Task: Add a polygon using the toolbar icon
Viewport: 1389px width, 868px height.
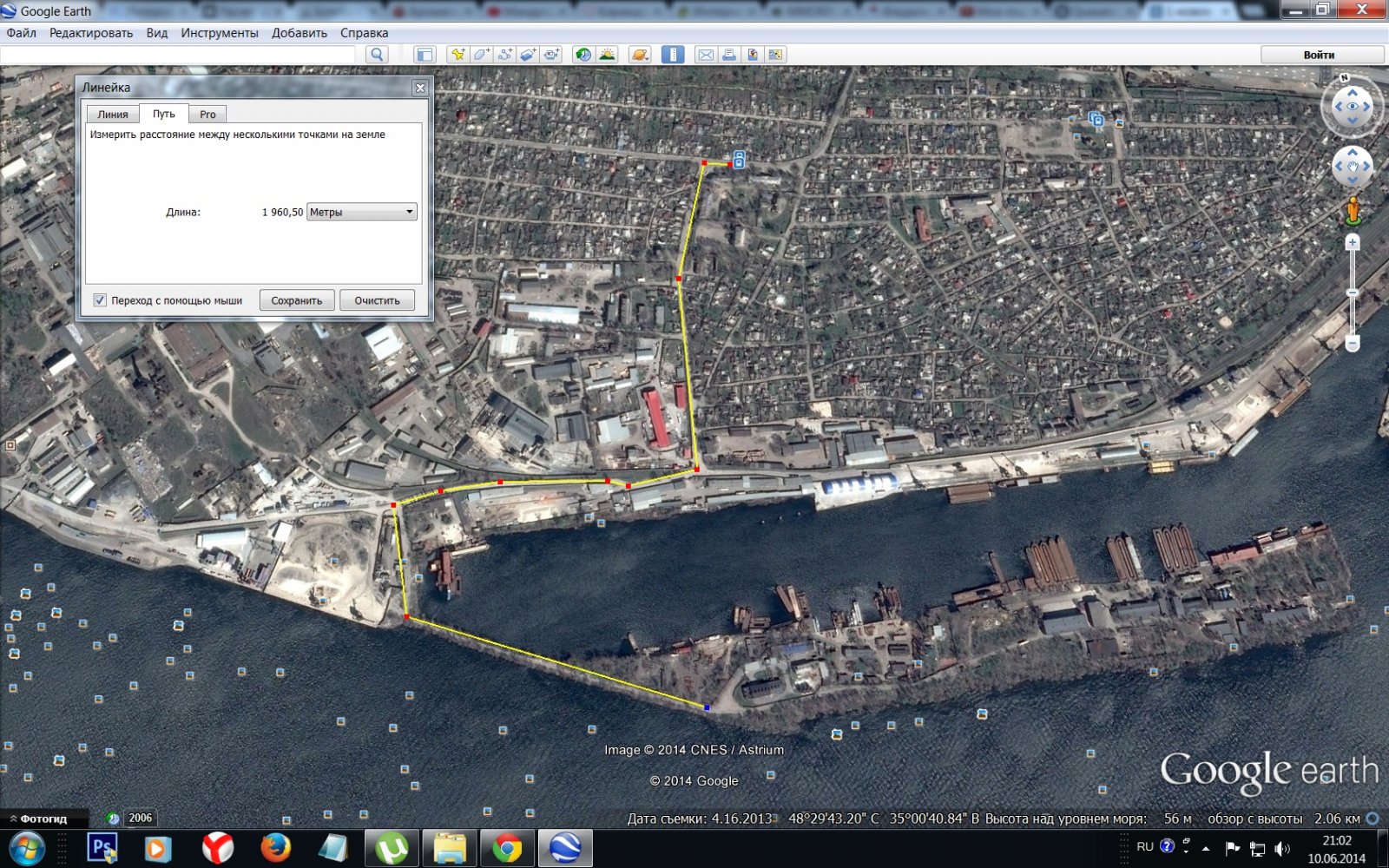Action: click(x=481, y=54)
